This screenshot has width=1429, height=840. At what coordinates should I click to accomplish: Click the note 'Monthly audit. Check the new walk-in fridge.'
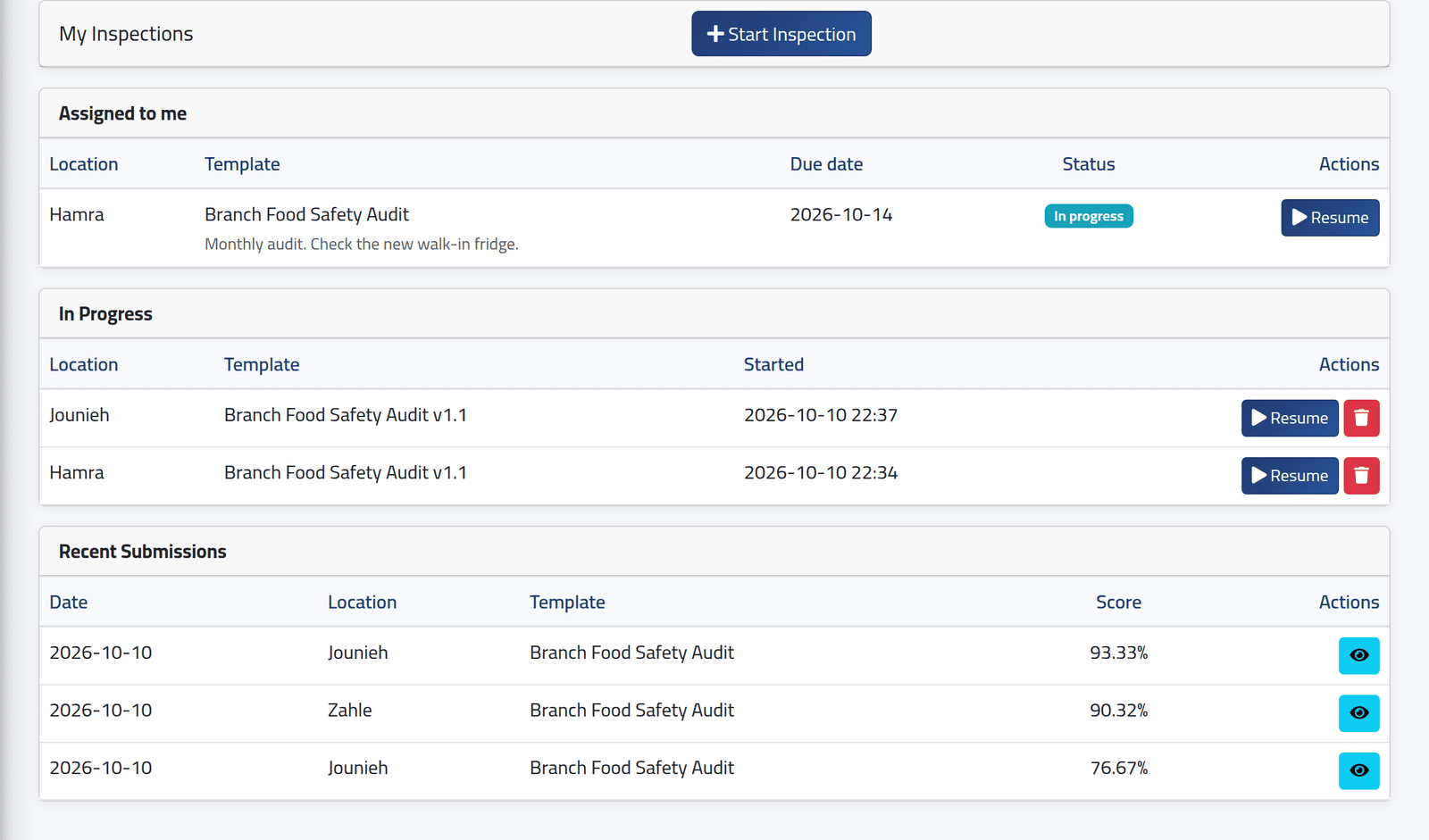(362, 244)
